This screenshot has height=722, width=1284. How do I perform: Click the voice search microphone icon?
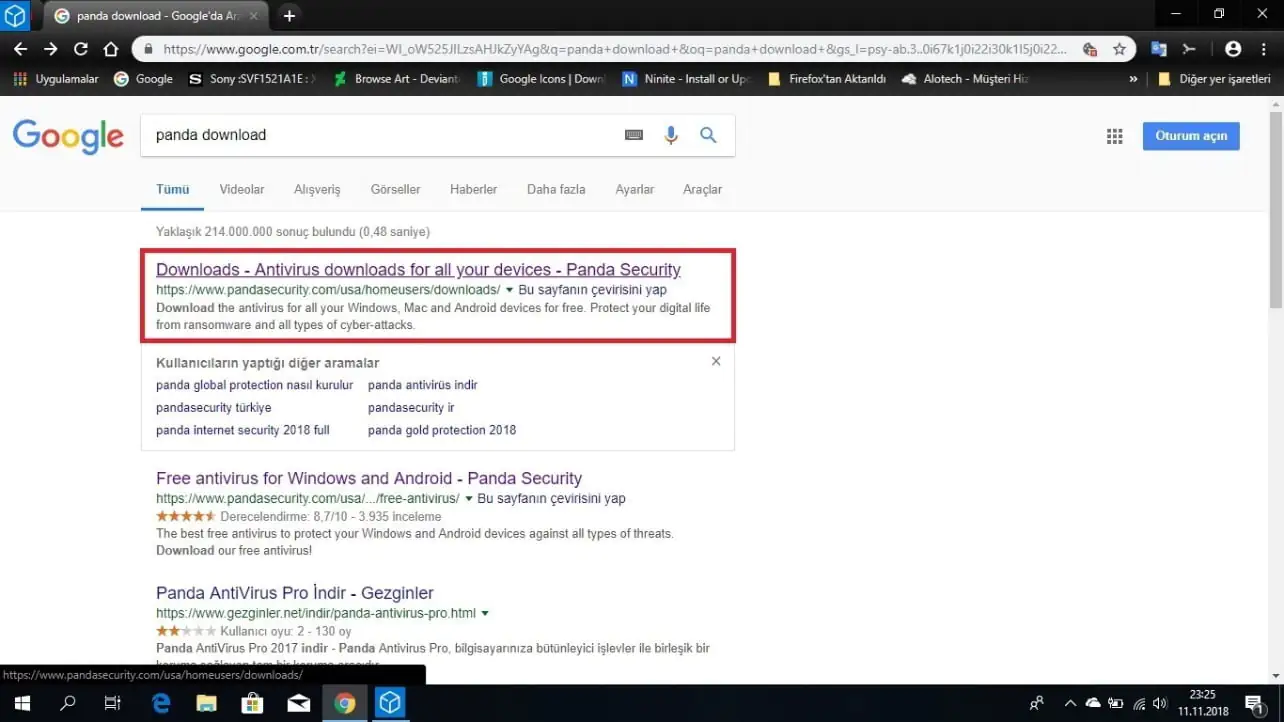(671, 135)
